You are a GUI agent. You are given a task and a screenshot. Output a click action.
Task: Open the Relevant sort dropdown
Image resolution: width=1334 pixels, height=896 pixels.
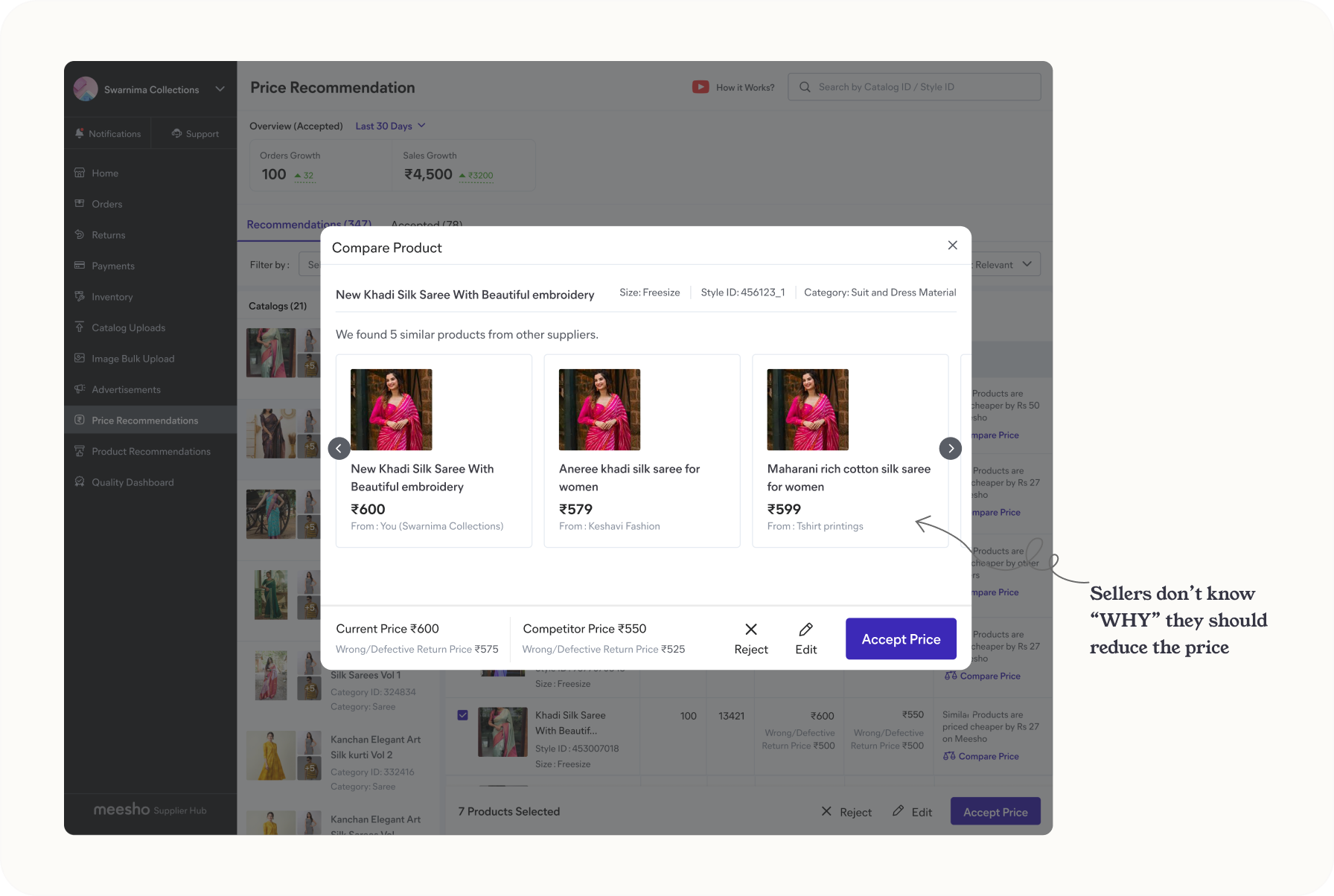1005,265
